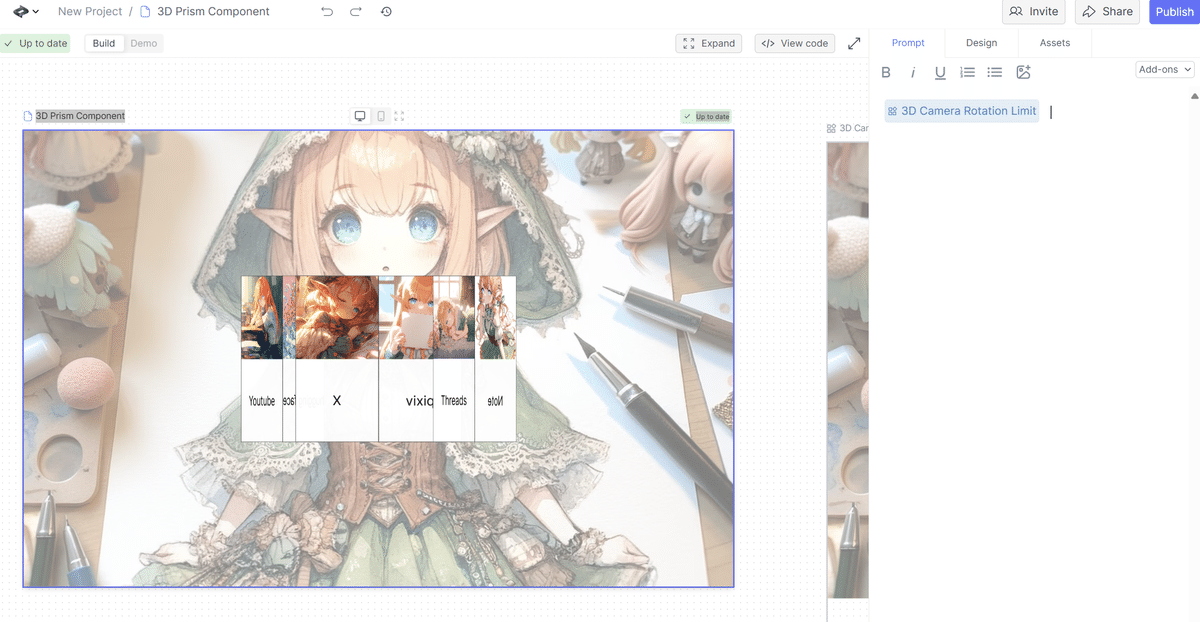This screenshot has width=1200, height=622.
Task: Toggle fullscreen arrows icon
Action: [x=854, y=43]
